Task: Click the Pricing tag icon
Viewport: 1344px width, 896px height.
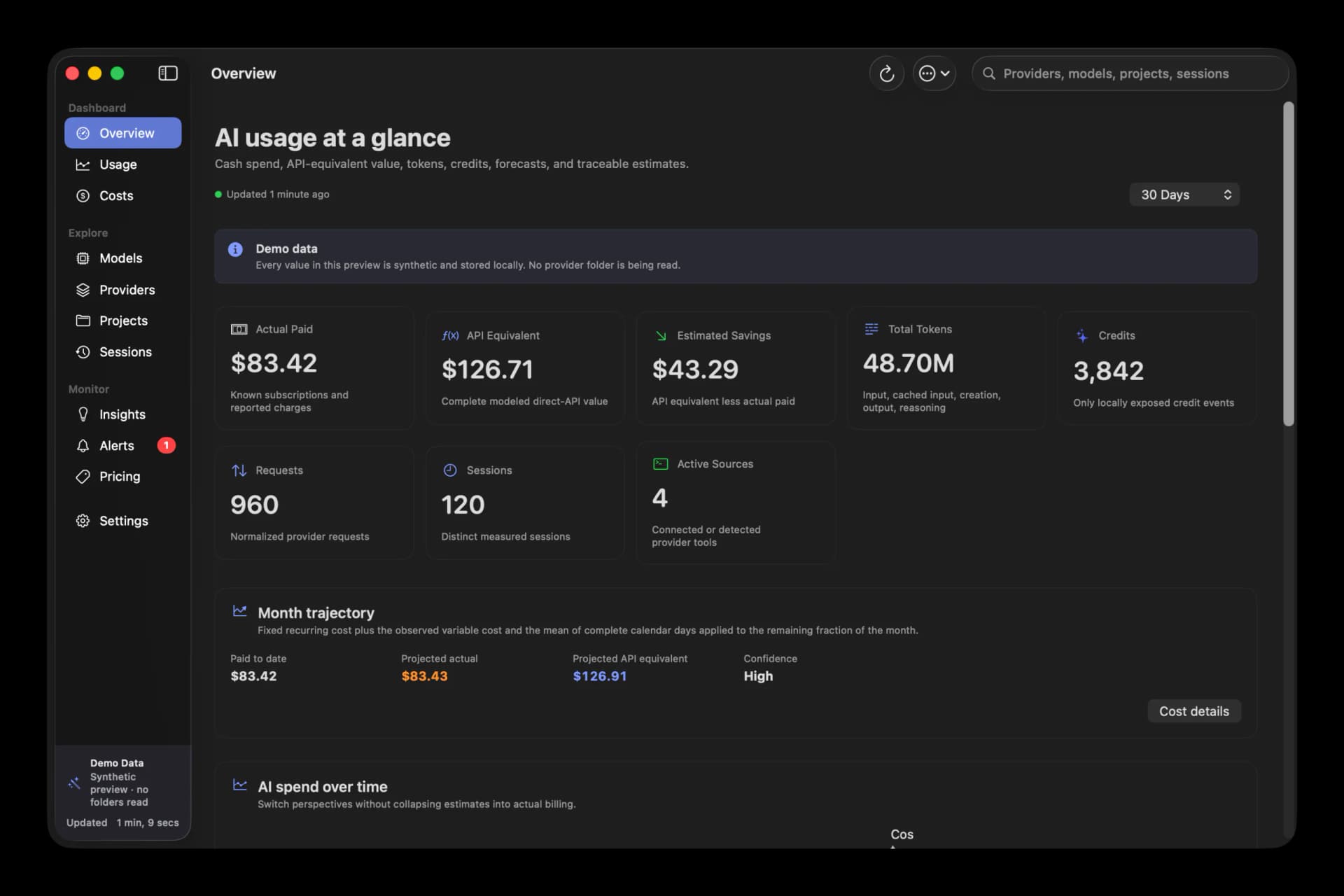Action: click(83, 477)
